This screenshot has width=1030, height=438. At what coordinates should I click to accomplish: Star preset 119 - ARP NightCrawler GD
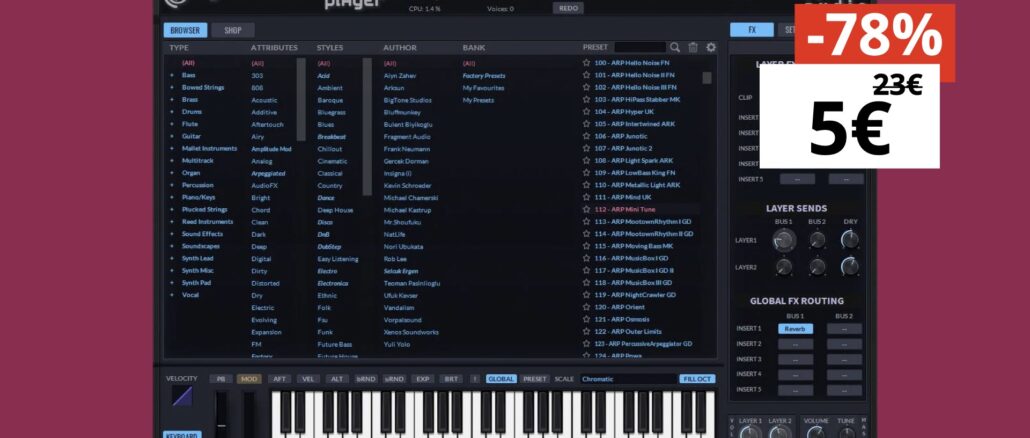(x=586, y=295)
